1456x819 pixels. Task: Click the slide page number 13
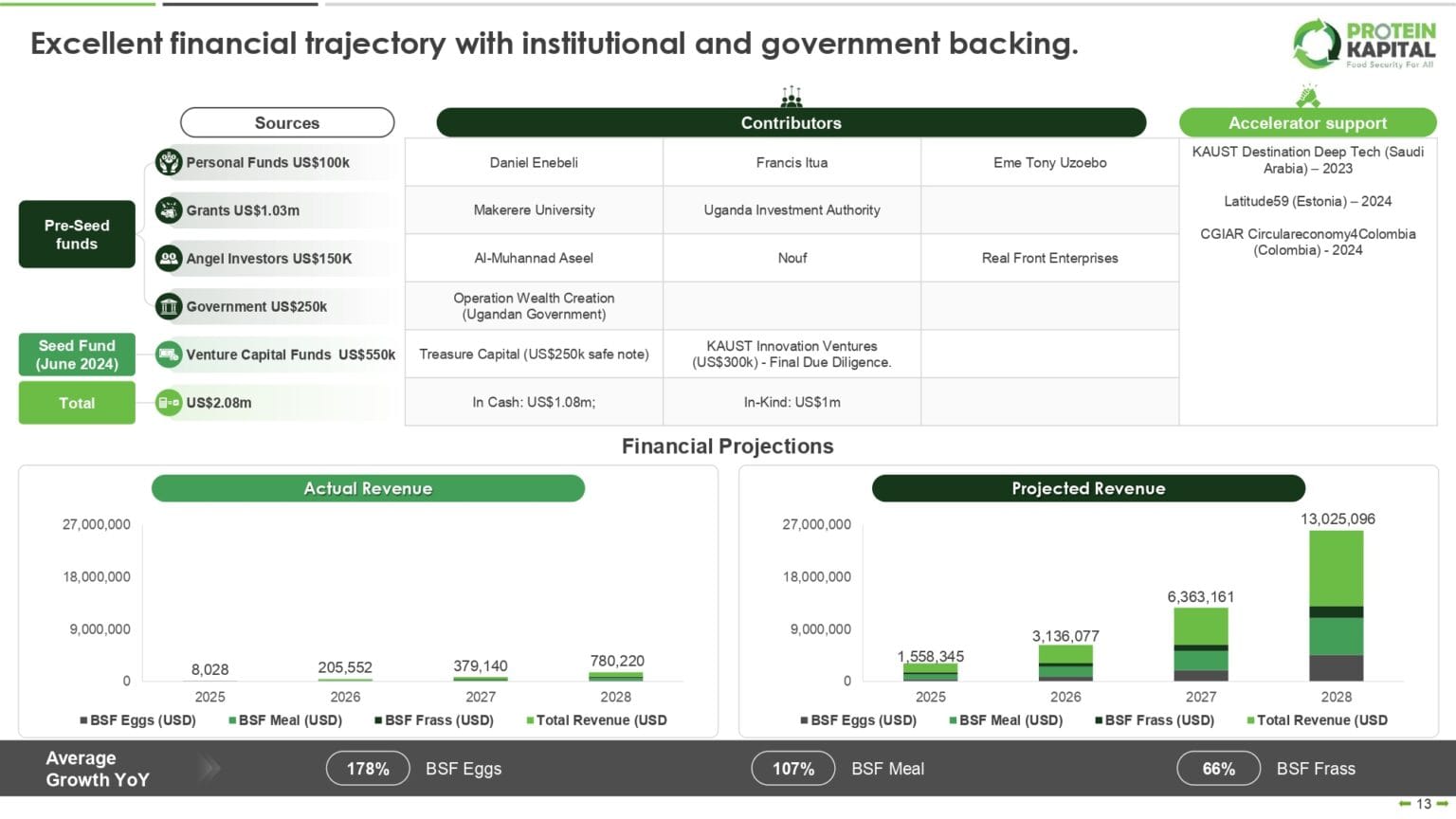pyautogui.click(x=1424, y=804)
